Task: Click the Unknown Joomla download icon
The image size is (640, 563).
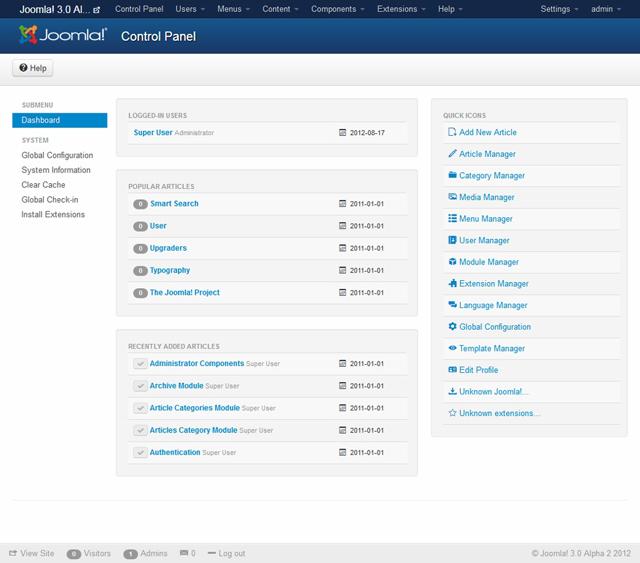Action: point(452,391)
